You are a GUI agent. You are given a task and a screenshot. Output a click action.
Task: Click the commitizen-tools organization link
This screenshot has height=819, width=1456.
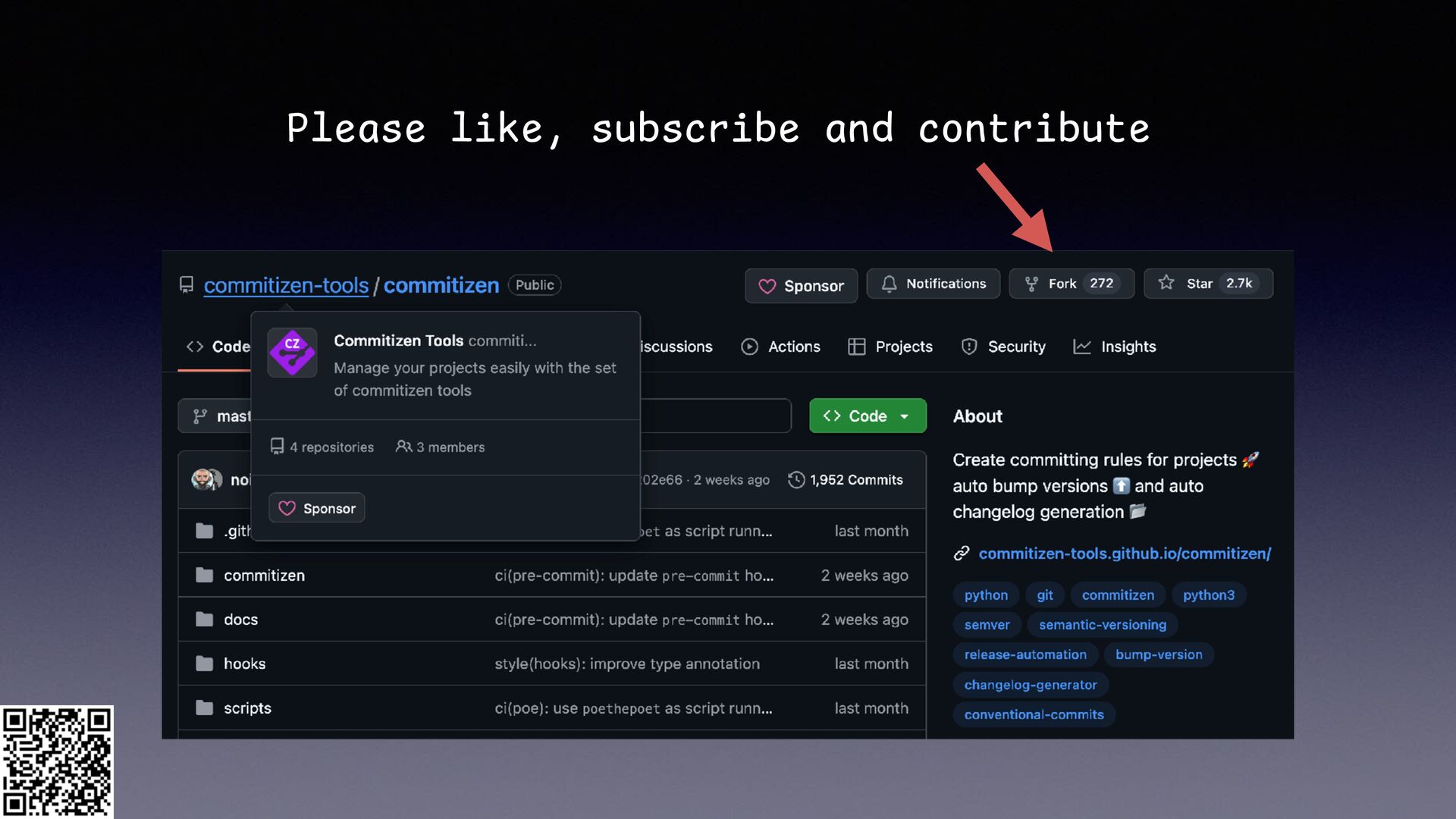(x=286, y=285)
